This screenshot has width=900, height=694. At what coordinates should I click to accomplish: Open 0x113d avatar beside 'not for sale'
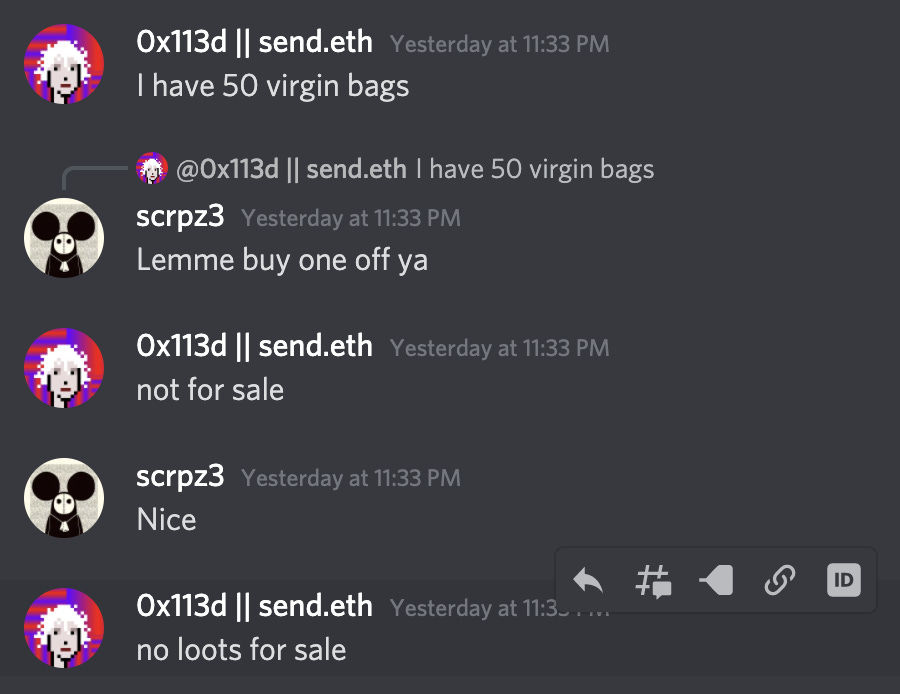point(64,368)
